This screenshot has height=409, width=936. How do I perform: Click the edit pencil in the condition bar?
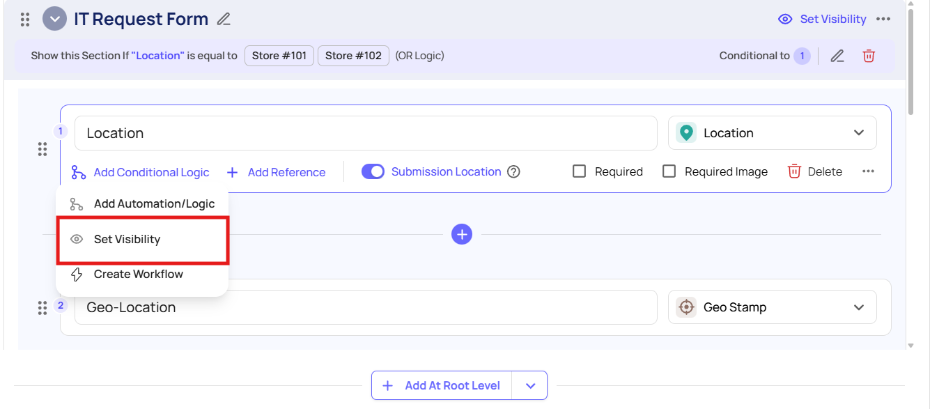click(837, 56)
